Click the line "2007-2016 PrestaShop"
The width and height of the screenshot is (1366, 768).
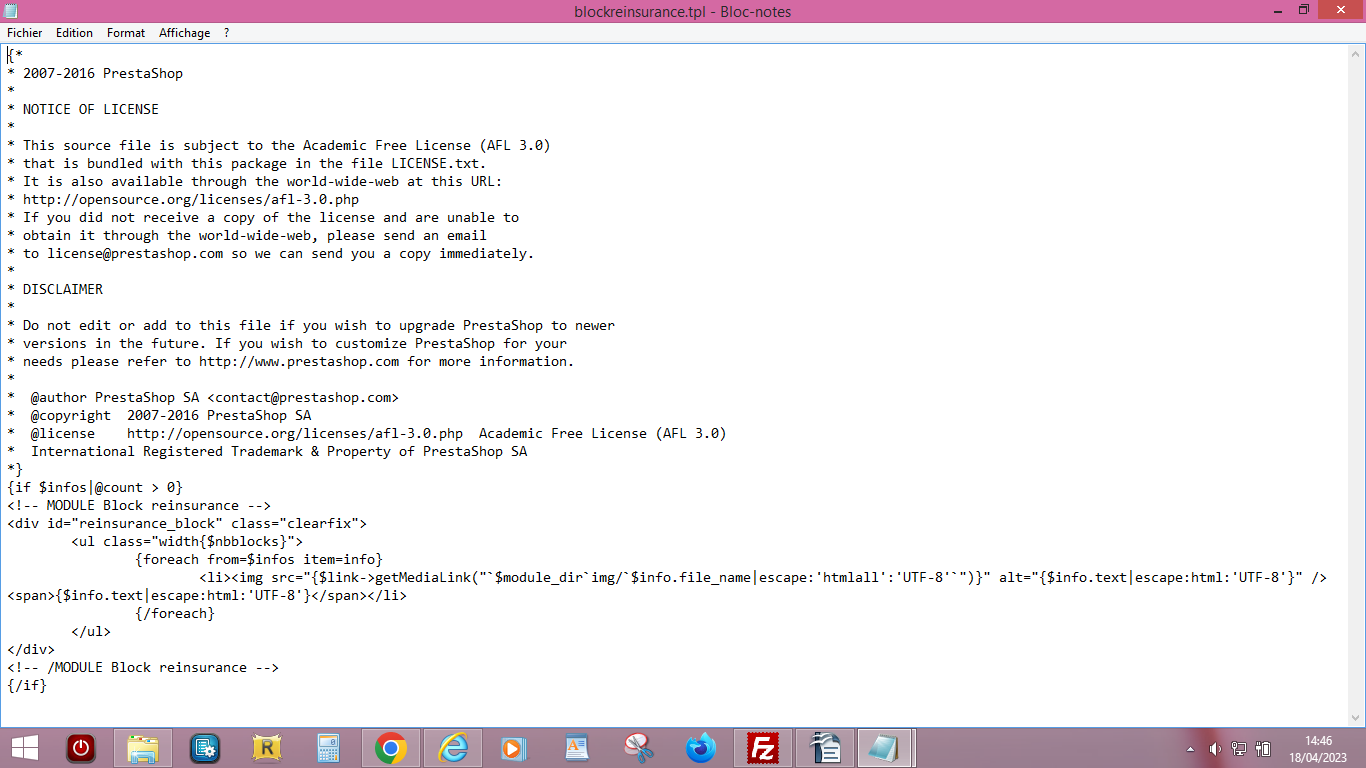tap(103, 73)
